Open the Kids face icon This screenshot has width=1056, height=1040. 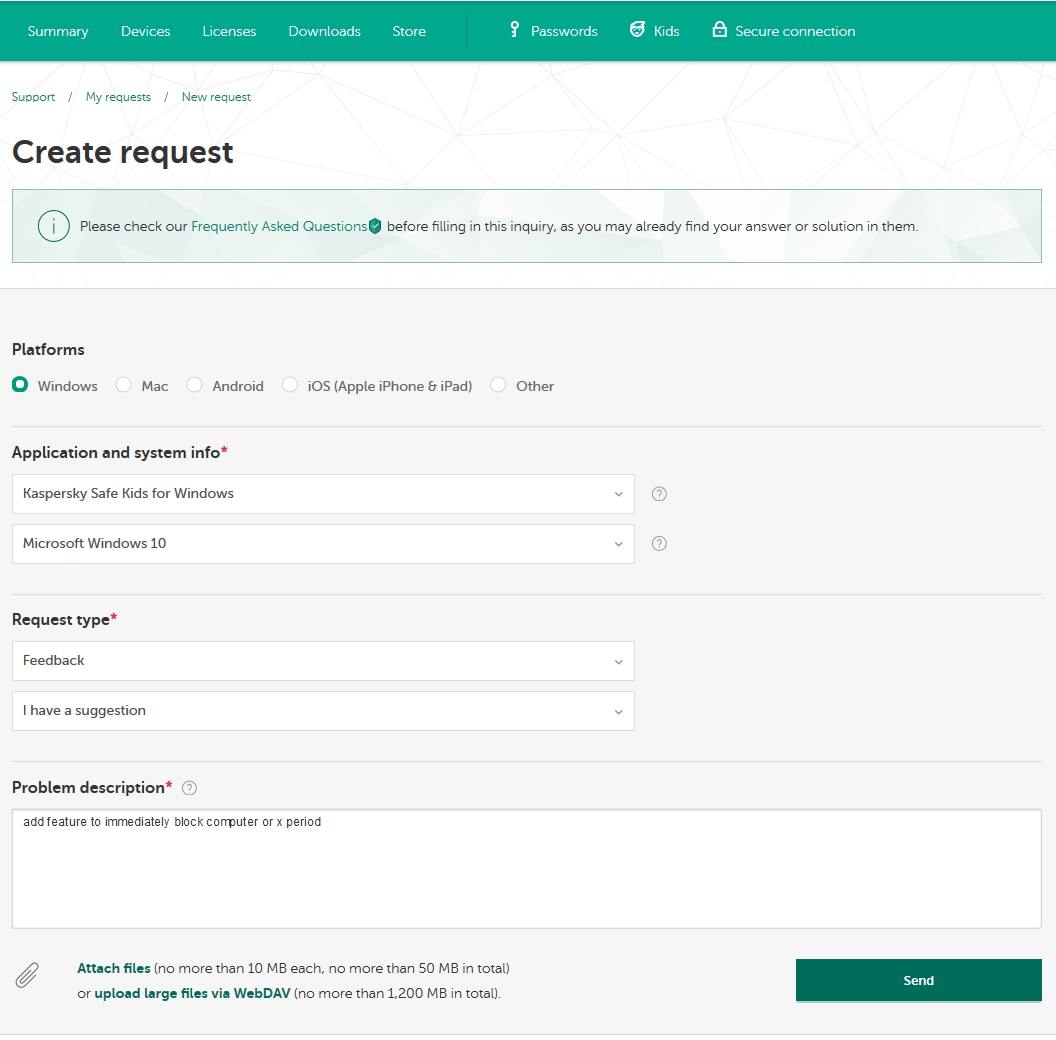pyautogui.click(x=637, y=30)
